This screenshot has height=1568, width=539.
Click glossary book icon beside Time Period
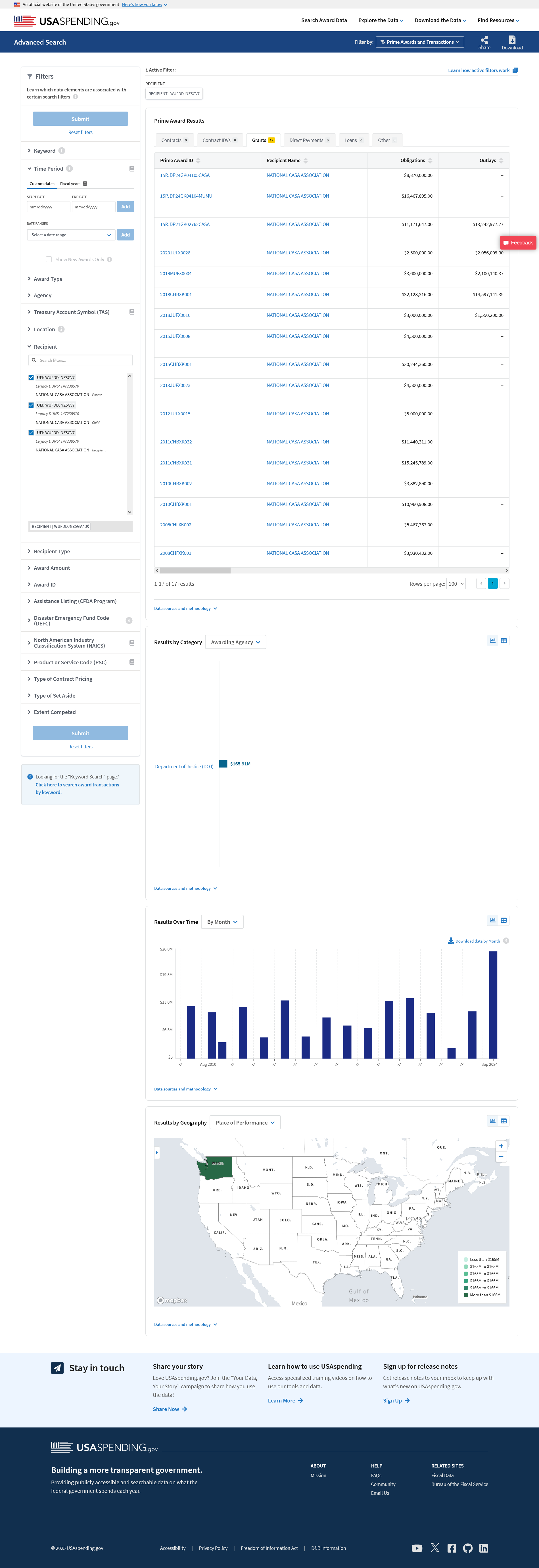[x=131, y=169]
